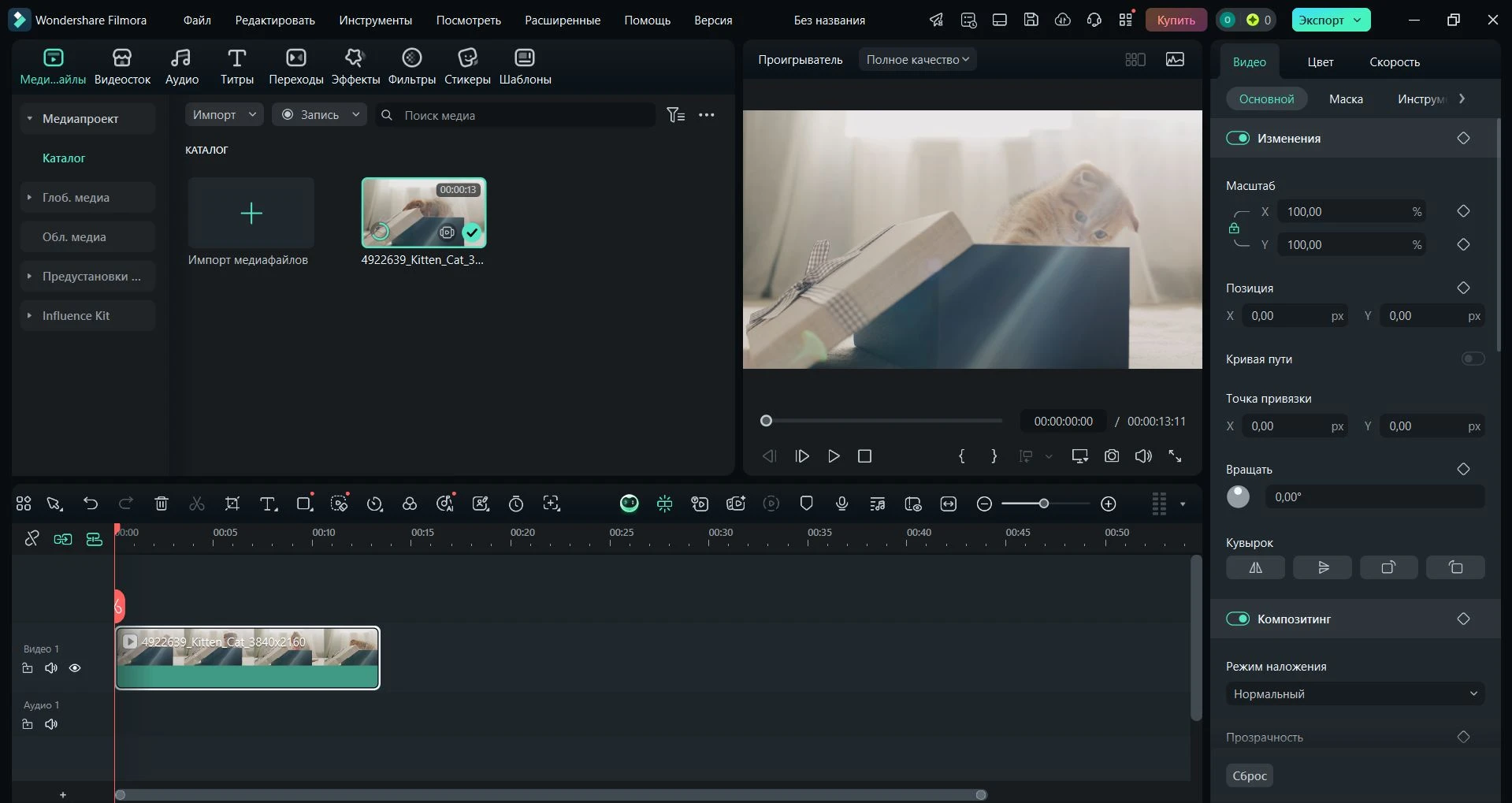The image size is (1512, 803).
Task: Switch to the Цвет tab
Action: point(1320,62)
